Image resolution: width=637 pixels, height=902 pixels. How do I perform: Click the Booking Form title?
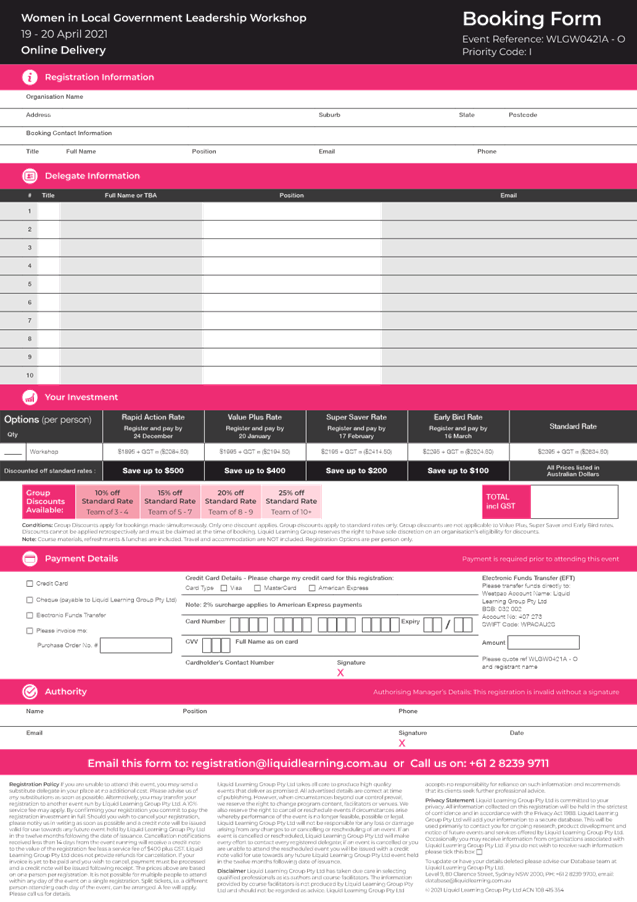point(532,19)
